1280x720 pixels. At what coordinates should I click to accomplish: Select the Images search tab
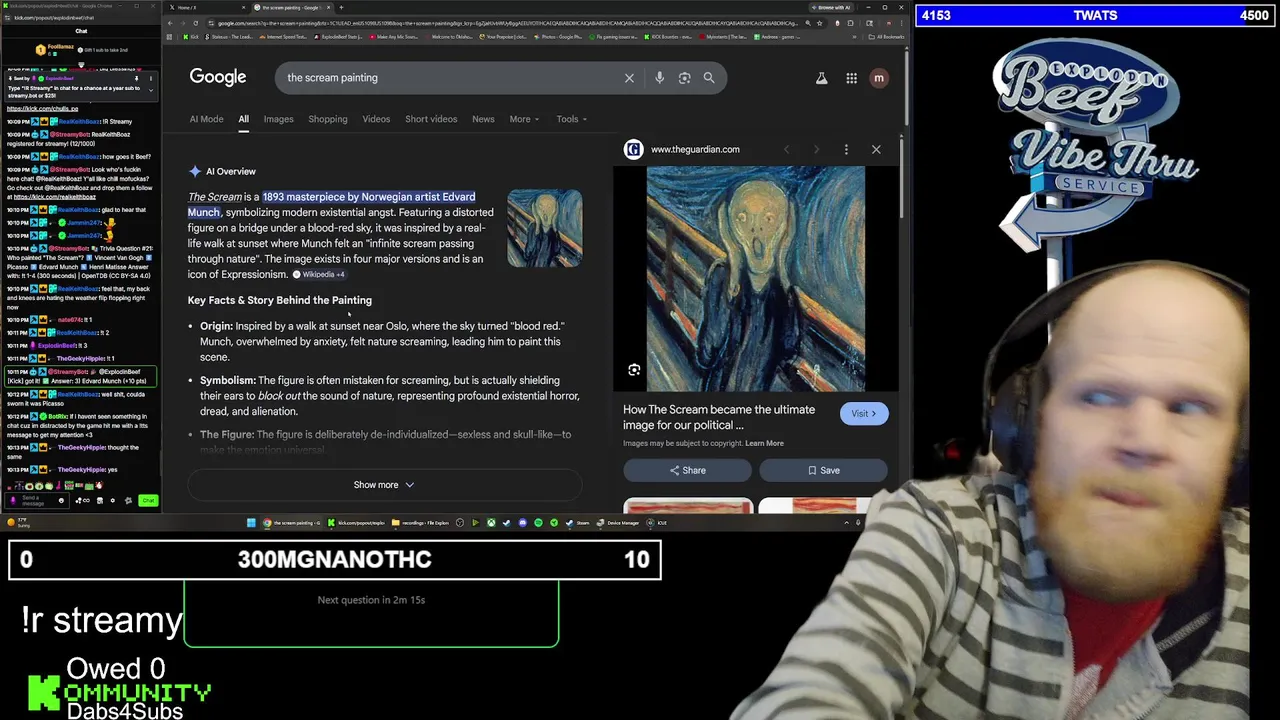[278, 119]
